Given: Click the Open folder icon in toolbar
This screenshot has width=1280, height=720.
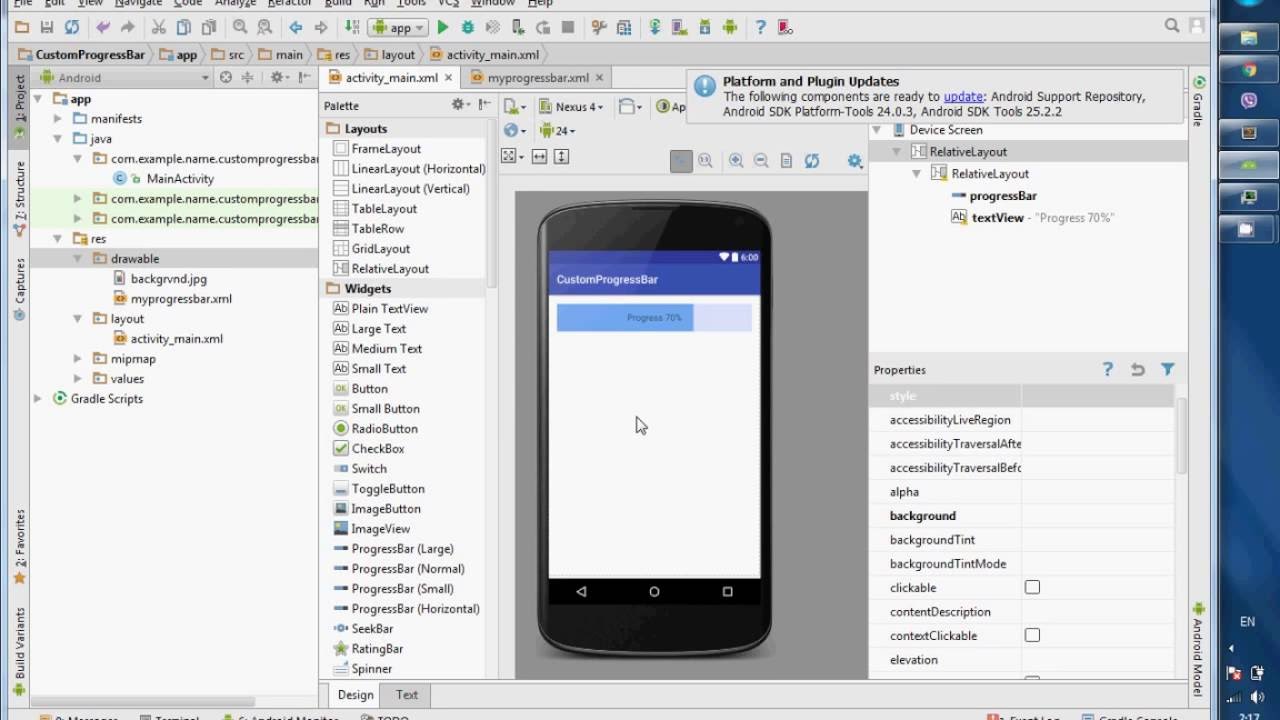Looking at the screenshot, I should point(21,28).
